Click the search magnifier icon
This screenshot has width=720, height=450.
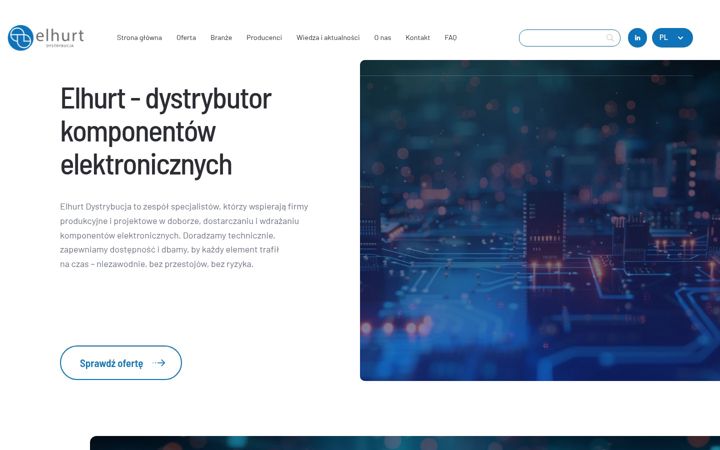tap(610, 38)
